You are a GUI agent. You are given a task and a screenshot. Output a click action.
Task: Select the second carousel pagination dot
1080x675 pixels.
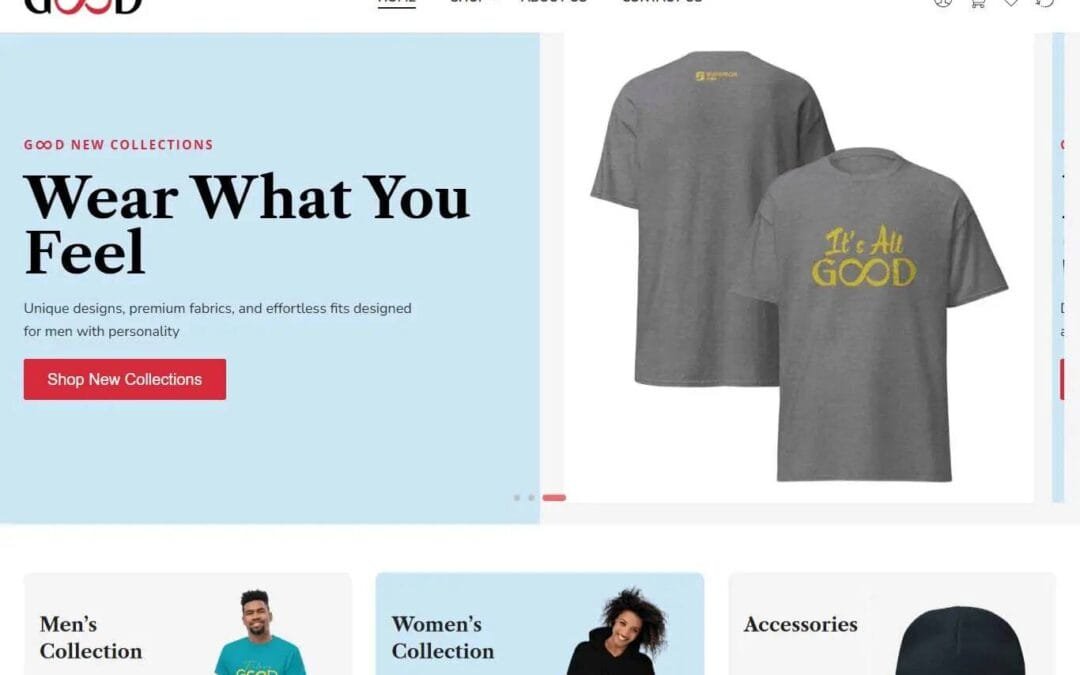pos(531,497)
